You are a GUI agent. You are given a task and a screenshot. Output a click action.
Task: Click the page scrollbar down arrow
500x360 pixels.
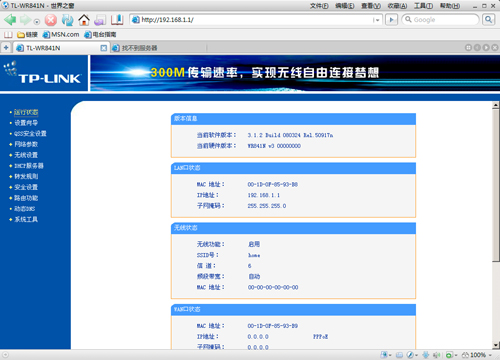[496, 345]
